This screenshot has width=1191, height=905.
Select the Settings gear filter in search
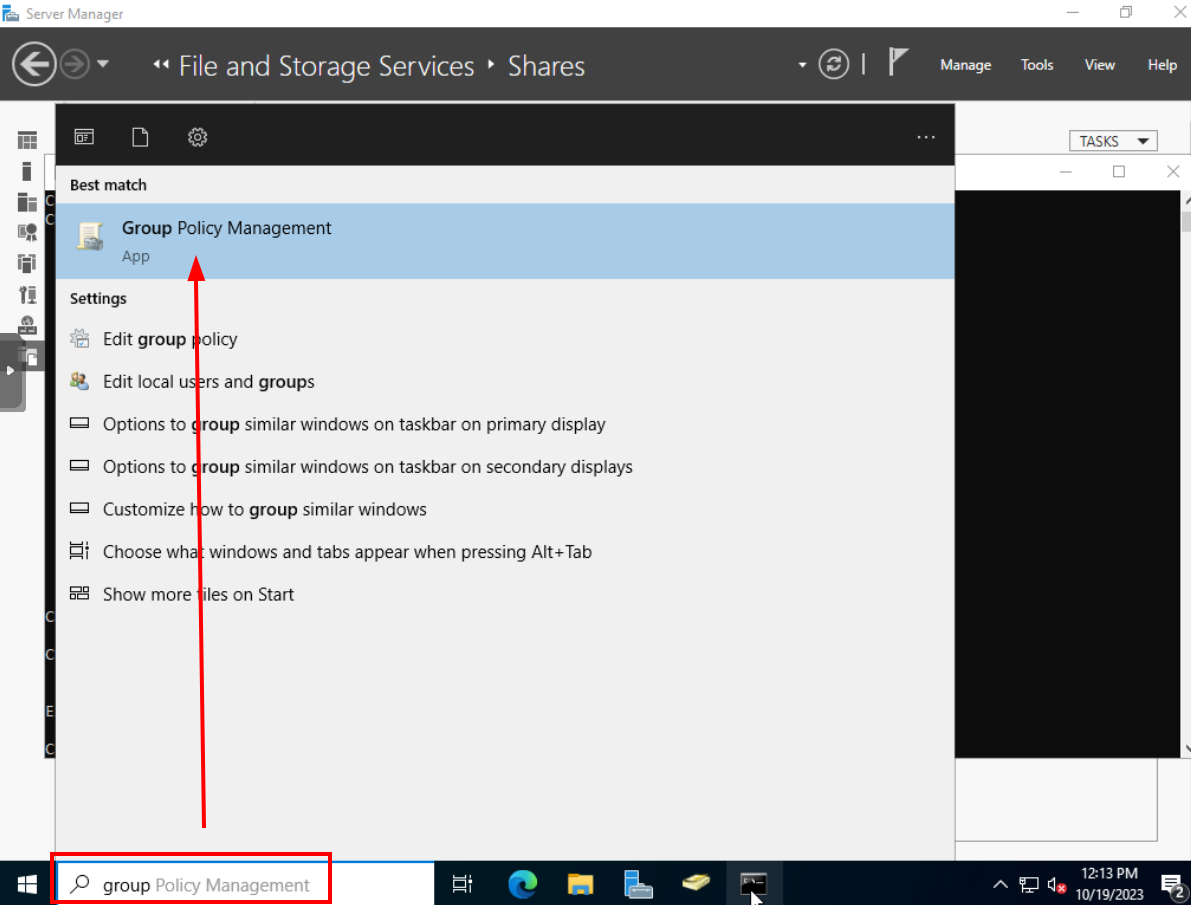pyautogui.click(x=197, y=137)
